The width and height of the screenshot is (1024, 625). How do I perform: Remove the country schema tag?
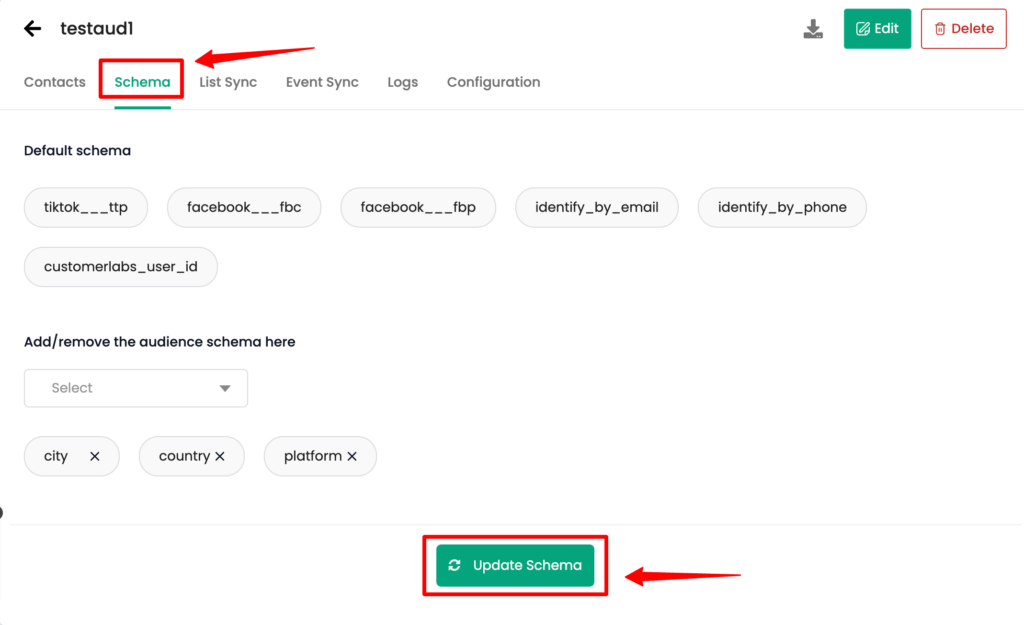[x=220, y=456]
